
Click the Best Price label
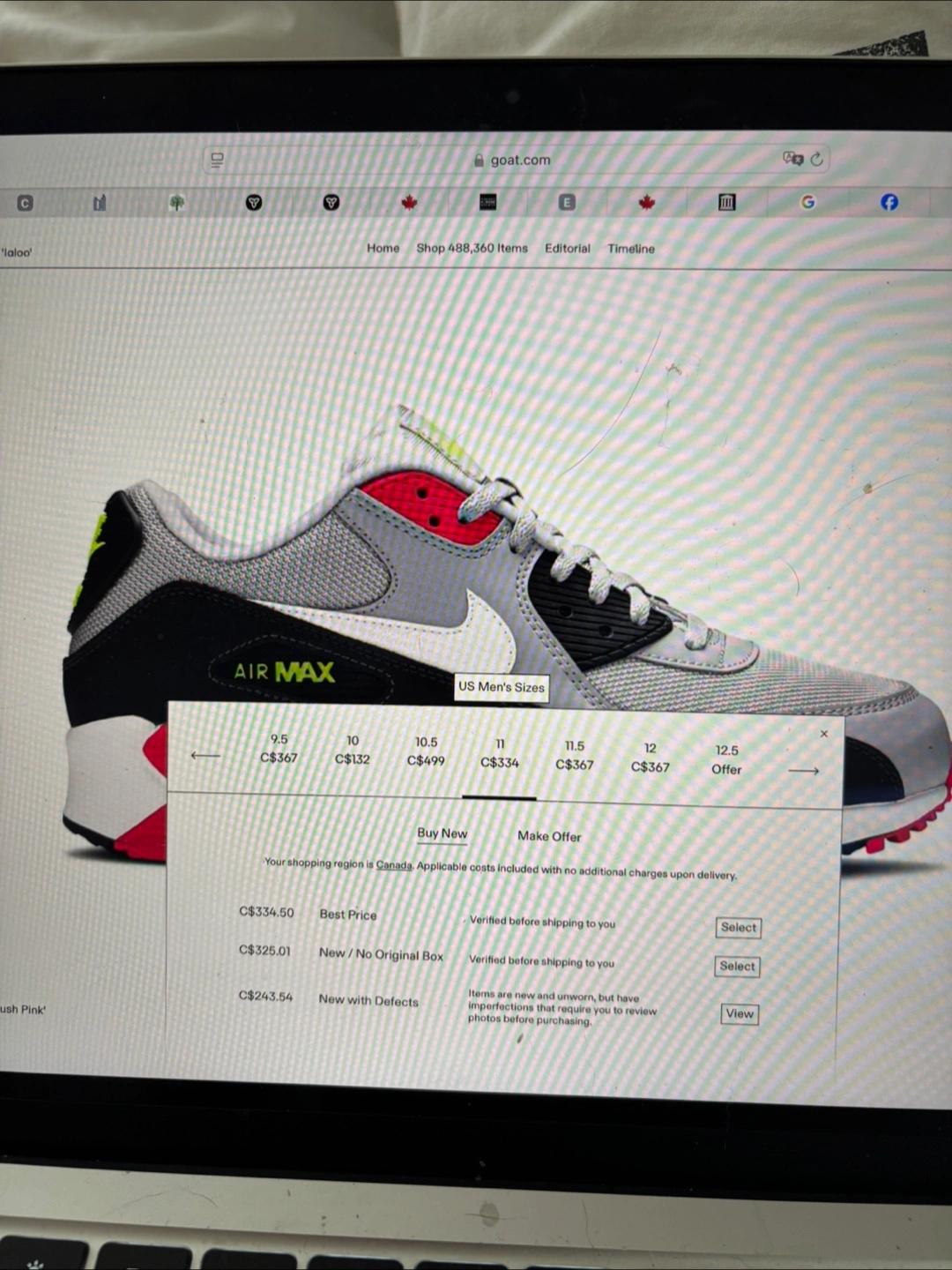pos(348,915)
